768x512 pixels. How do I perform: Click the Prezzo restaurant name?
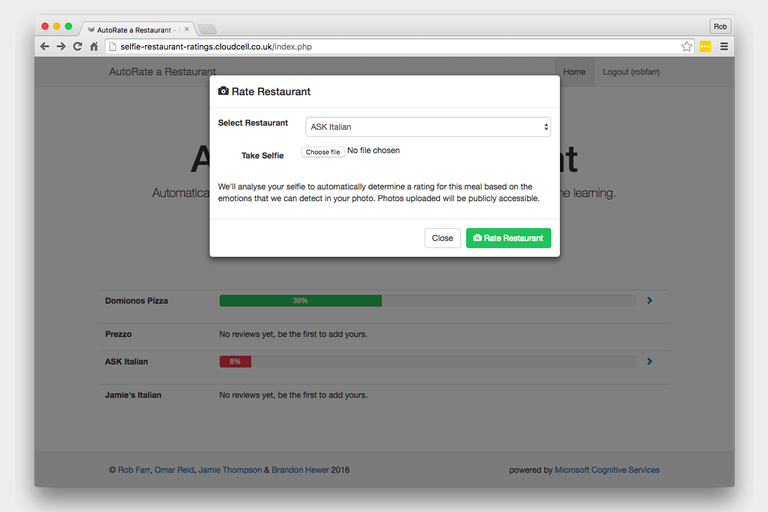(x=118, y=334)
